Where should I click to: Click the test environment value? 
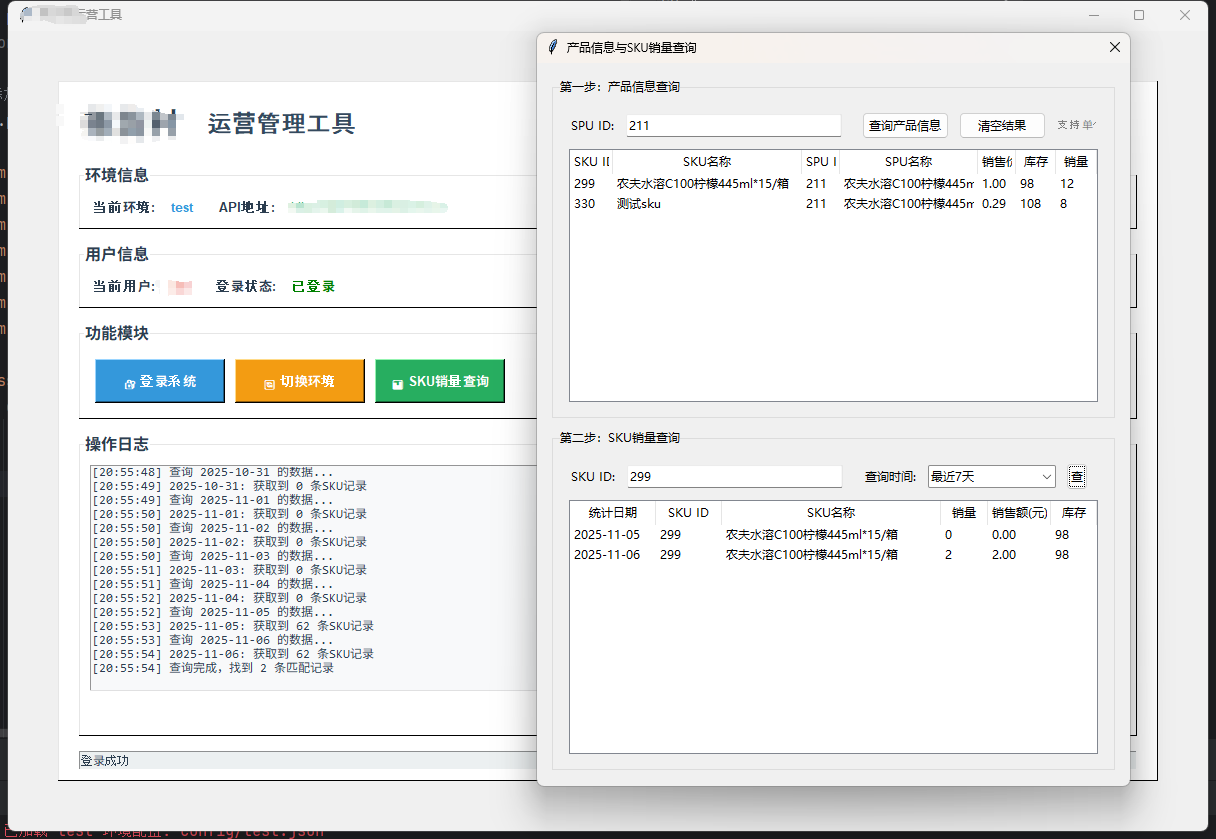[182, 208]
